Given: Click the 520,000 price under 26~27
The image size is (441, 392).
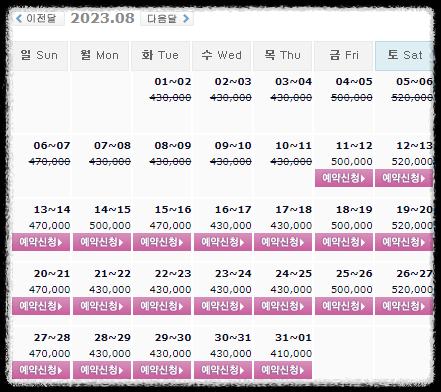Looking at the screenshot, I should click(x=412, y=290).
